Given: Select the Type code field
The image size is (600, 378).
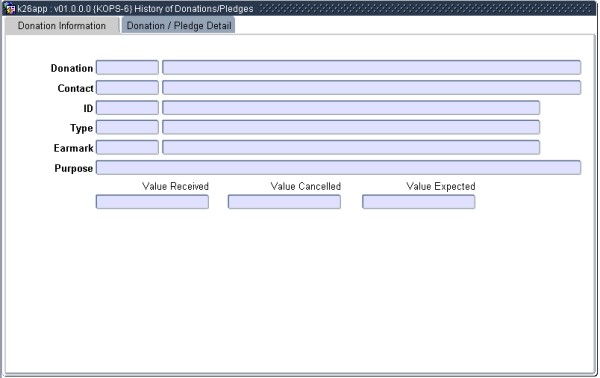Looking at the screenshot, I should (127, 127).
